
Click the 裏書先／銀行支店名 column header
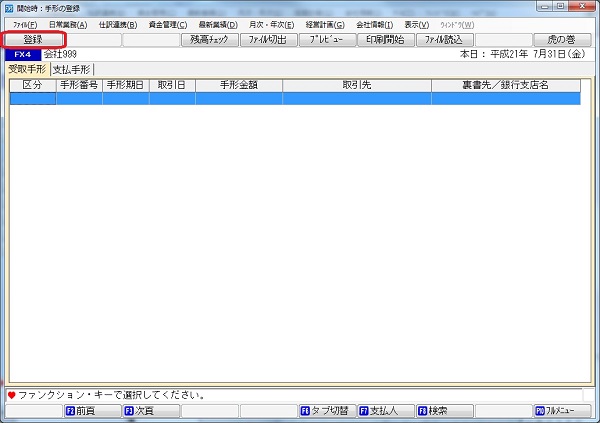pos(506,85)
